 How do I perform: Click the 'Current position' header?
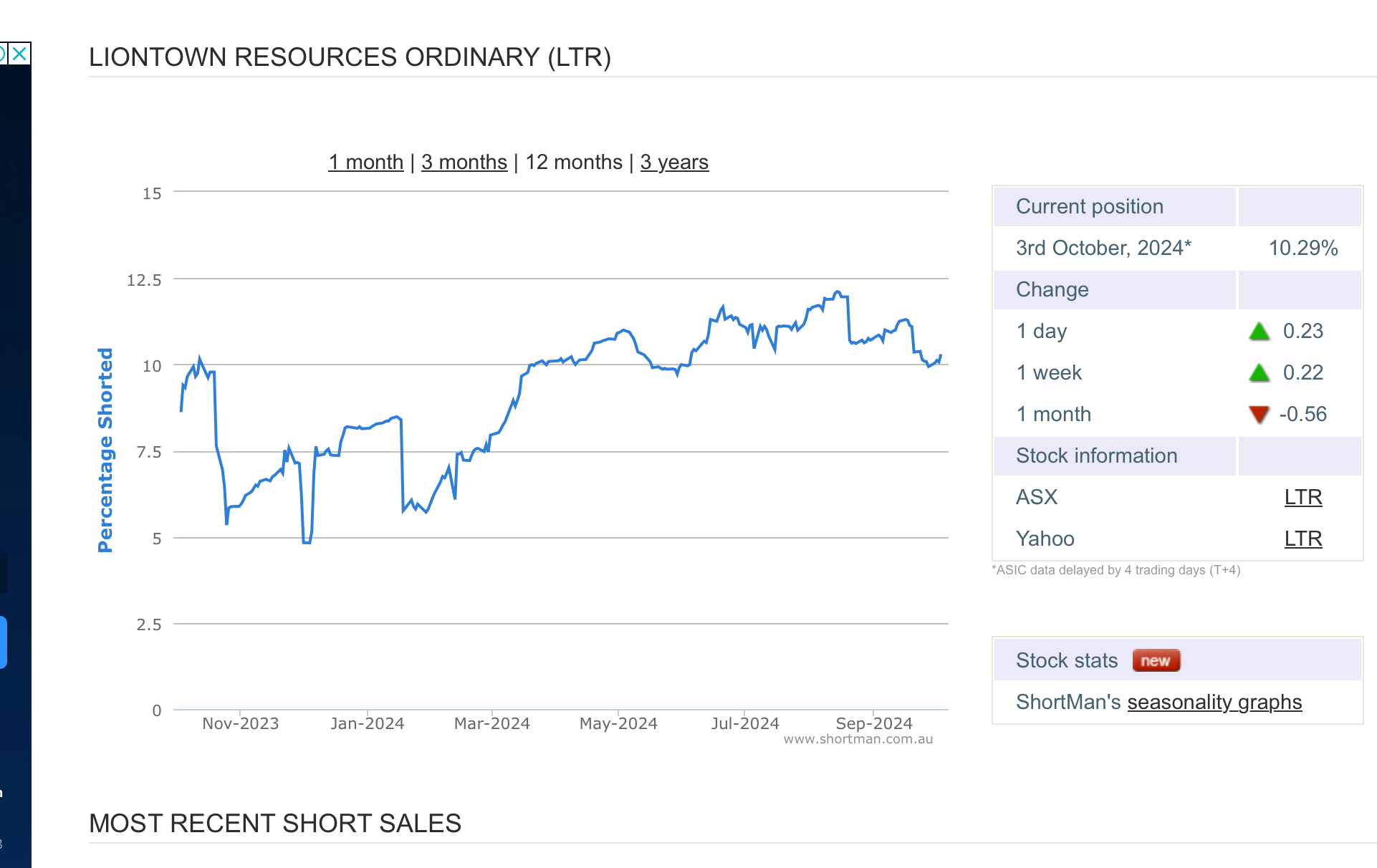click(x=1090, y=206)
